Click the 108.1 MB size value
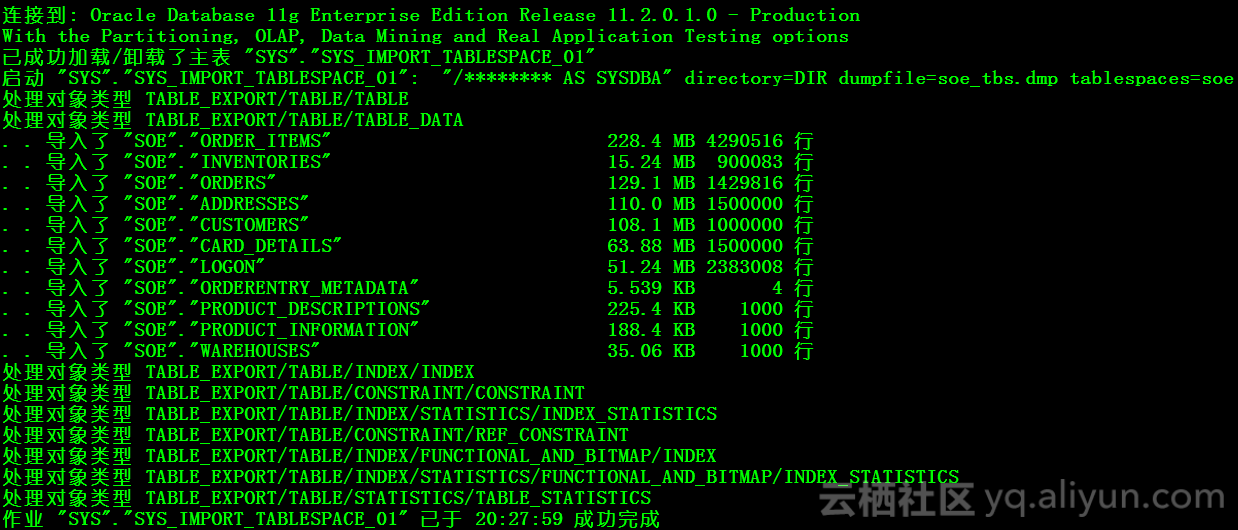Screen dimensions: 1238x530 (651, 225)
